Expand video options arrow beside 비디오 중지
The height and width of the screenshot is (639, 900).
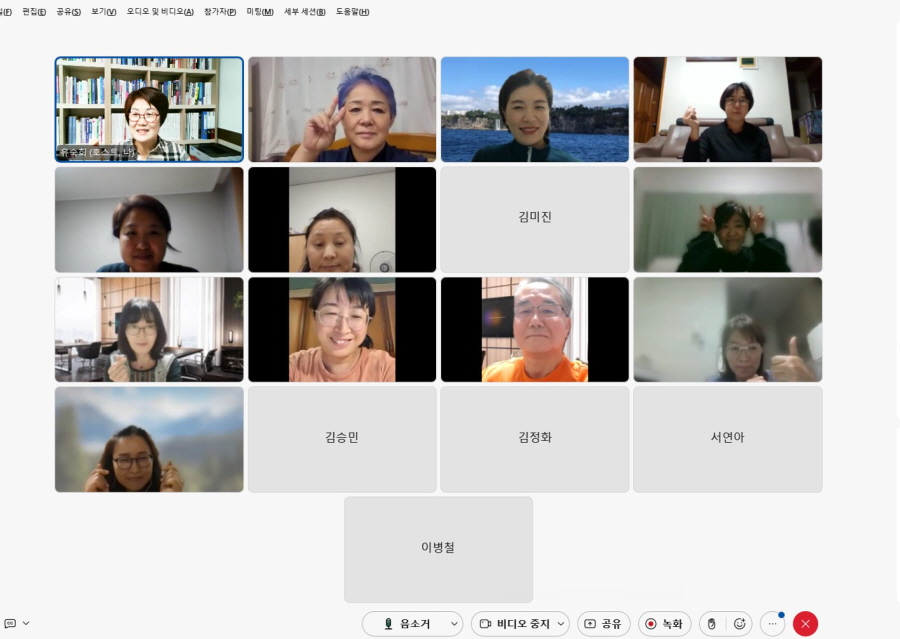coord(560,624)
